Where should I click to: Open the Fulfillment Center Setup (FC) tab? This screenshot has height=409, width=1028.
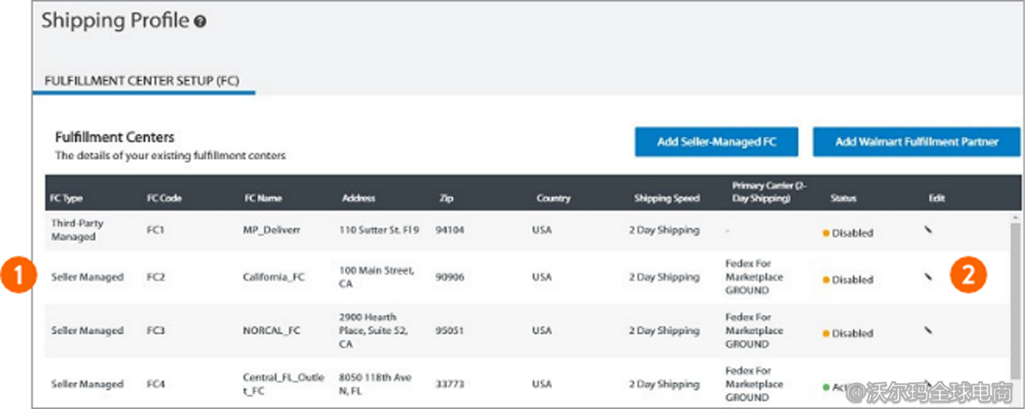143,81
